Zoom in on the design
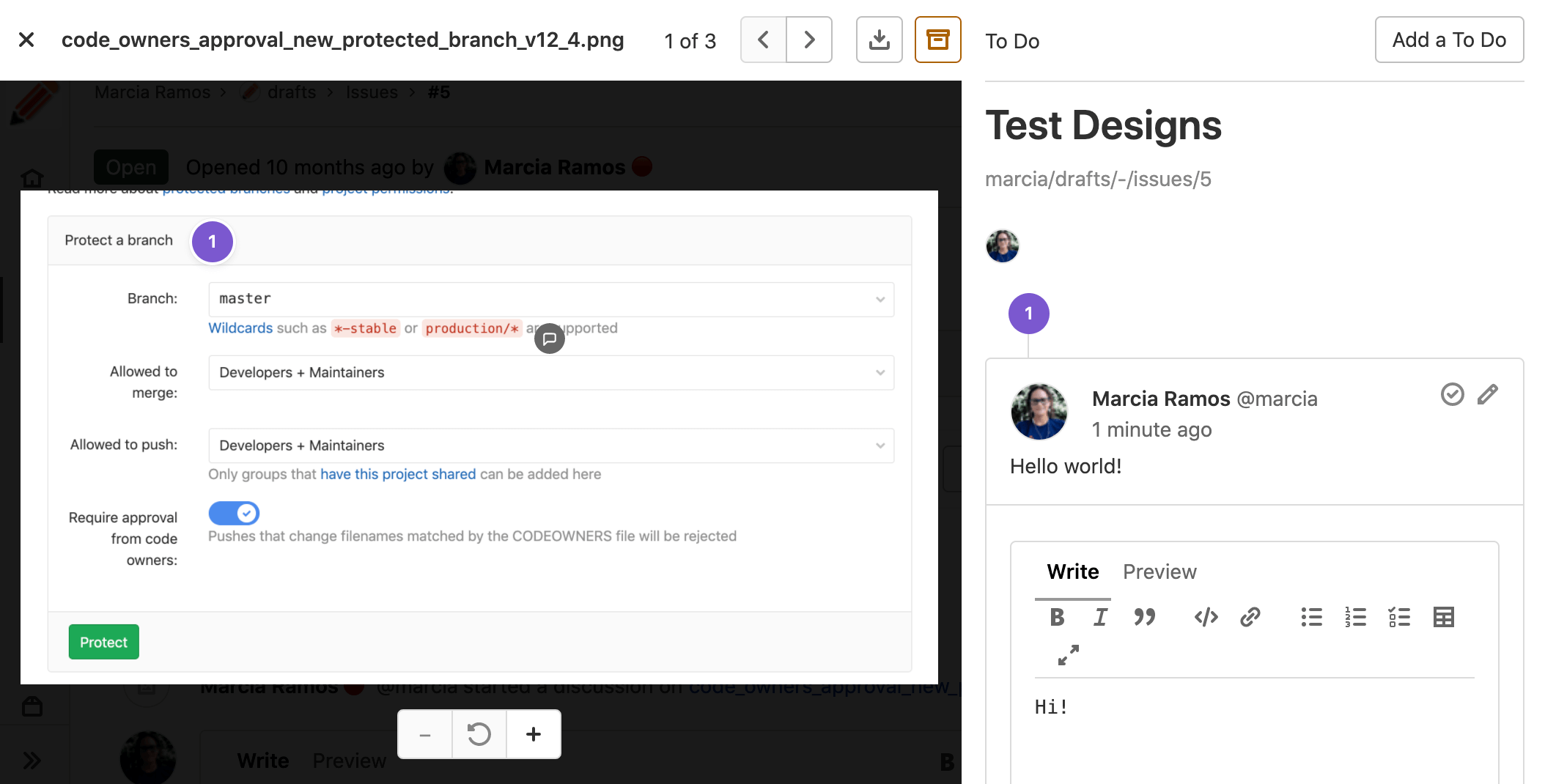The width and height of the screenshot is (1545, 784). [534, 733]
